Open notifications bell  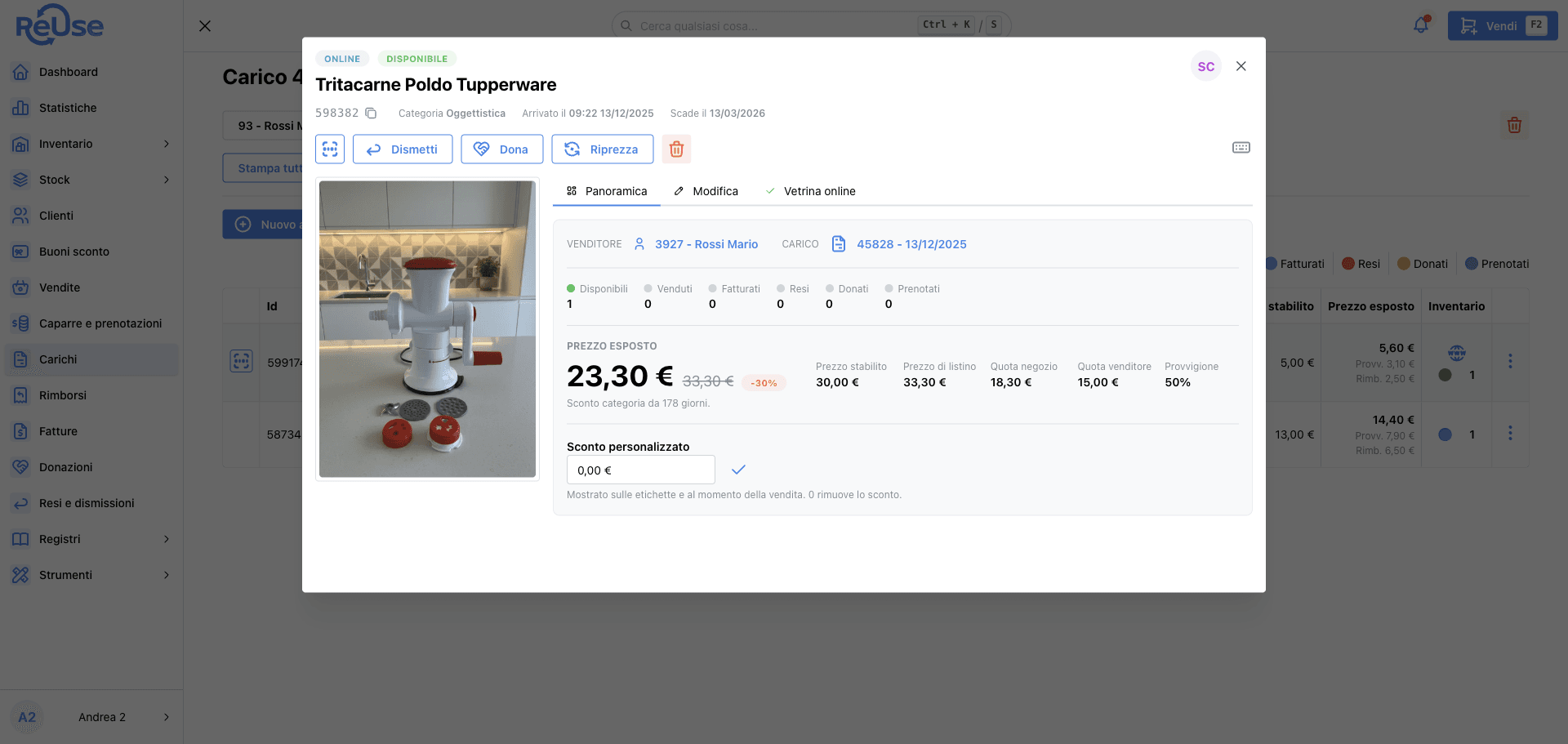[1421, 25]
